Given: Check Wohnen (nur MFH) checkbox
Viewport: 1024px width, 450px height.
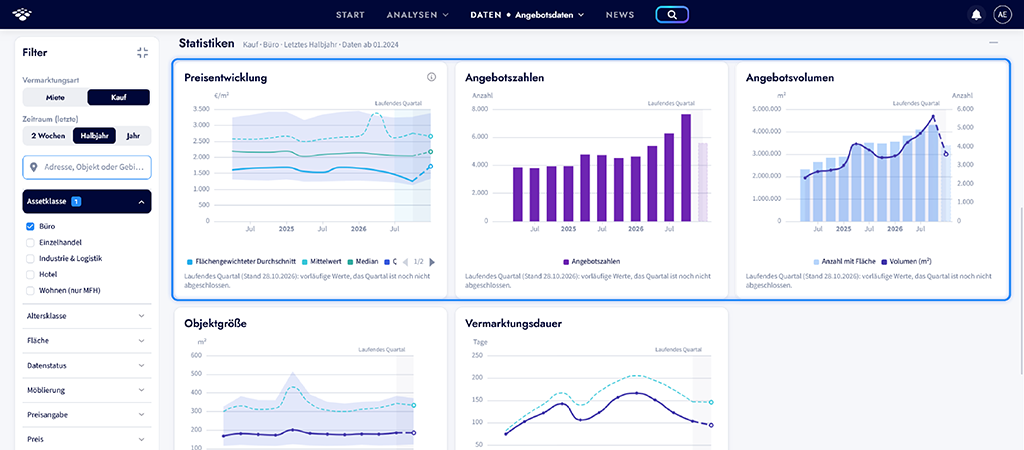Looking at the screenshot, I should [30, 291].
